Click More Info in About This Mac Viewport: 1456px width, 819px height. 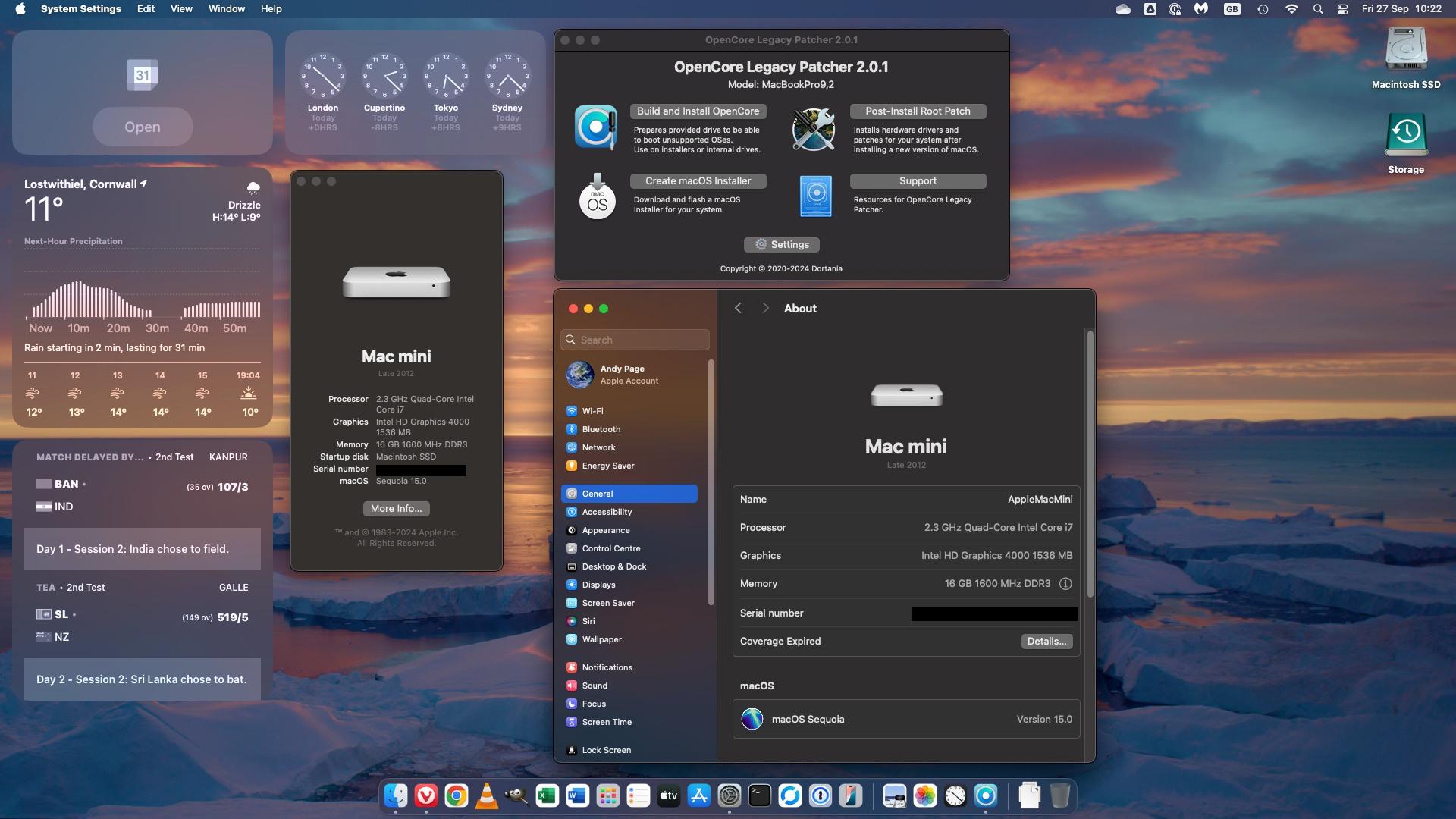[x=396, y=509]
